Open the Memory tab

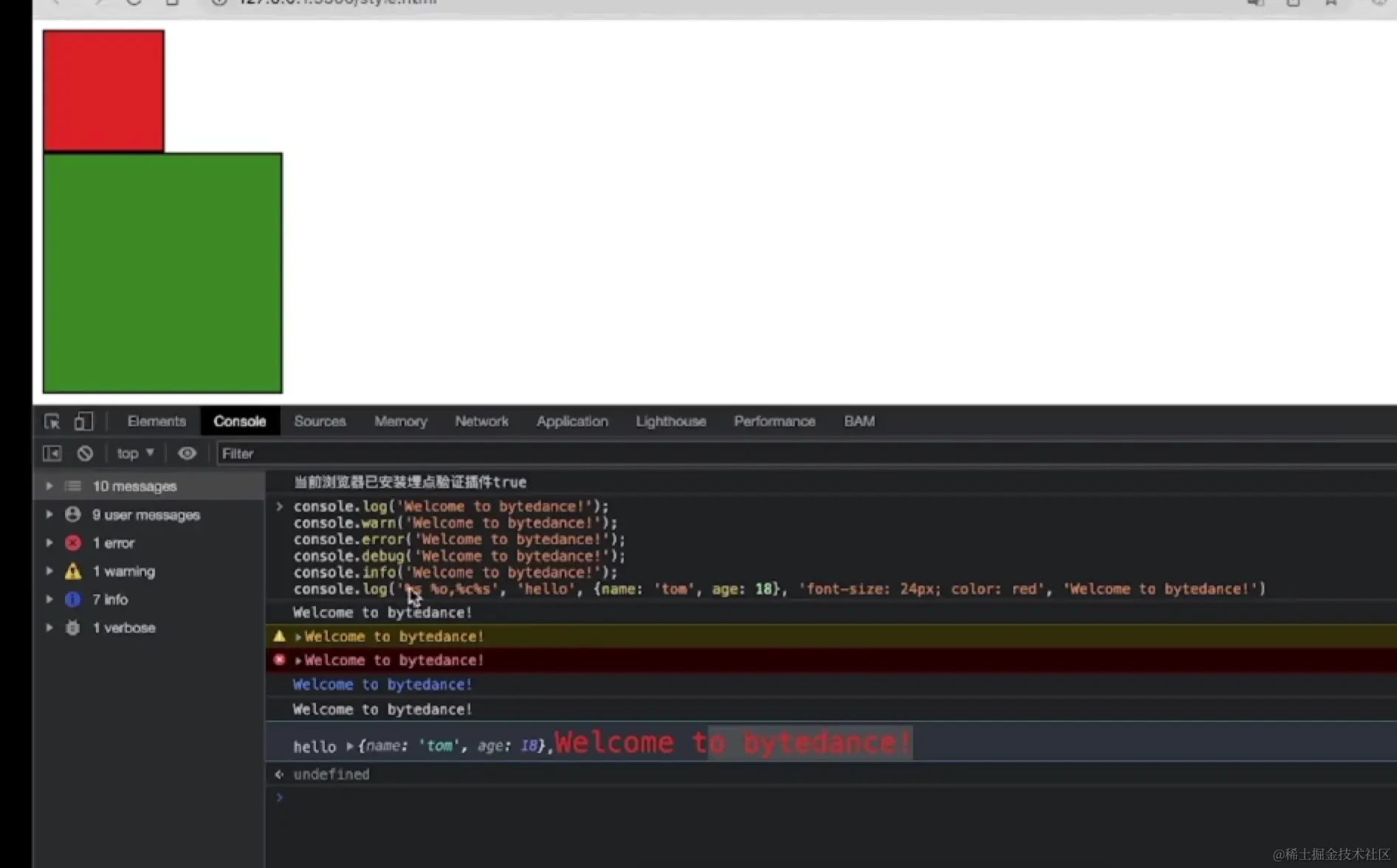pos(401,421)
